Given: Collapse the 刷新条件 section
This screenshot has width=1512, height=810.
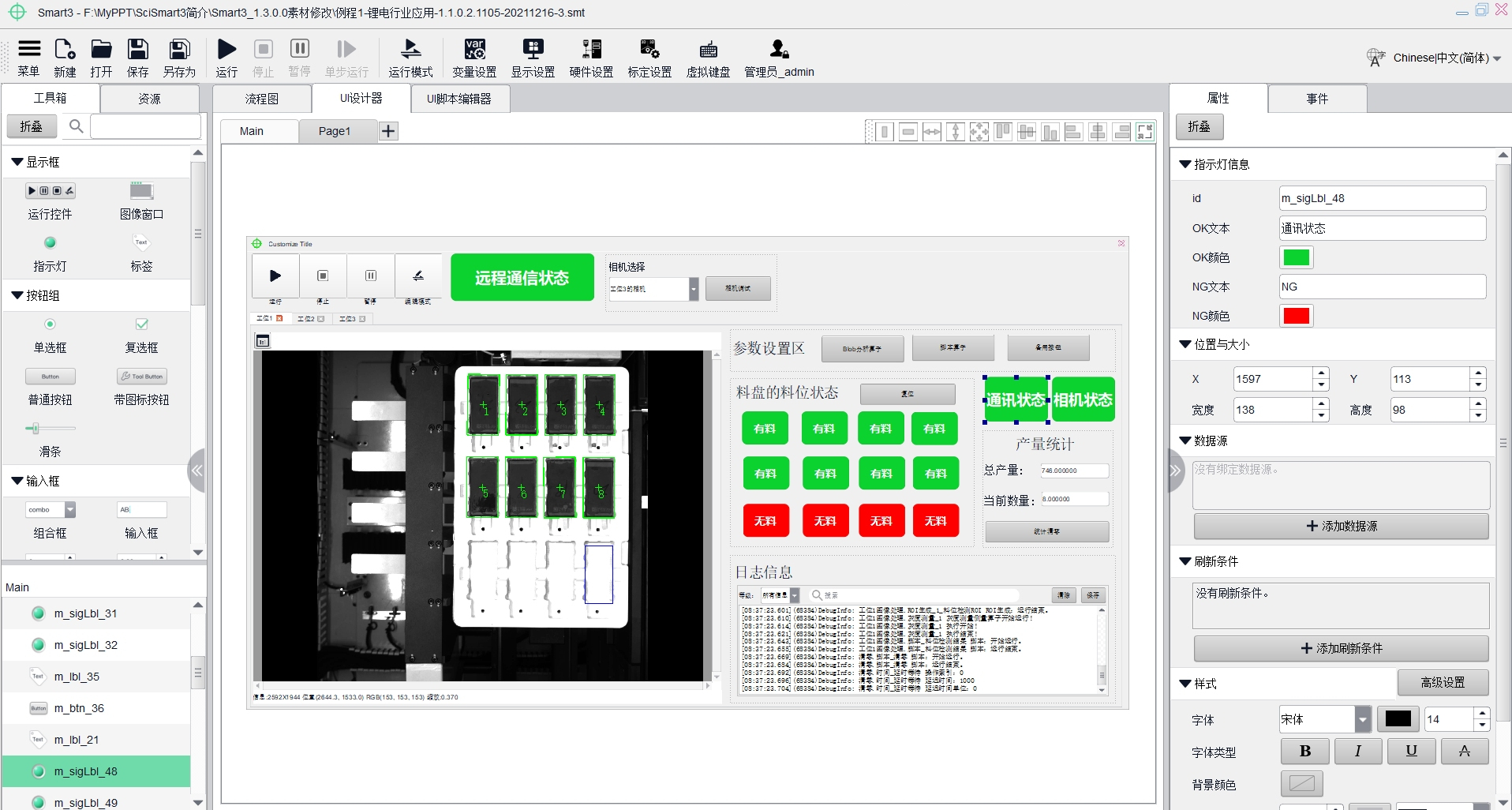Looking at the screenshot, I should coord(1185,561).
